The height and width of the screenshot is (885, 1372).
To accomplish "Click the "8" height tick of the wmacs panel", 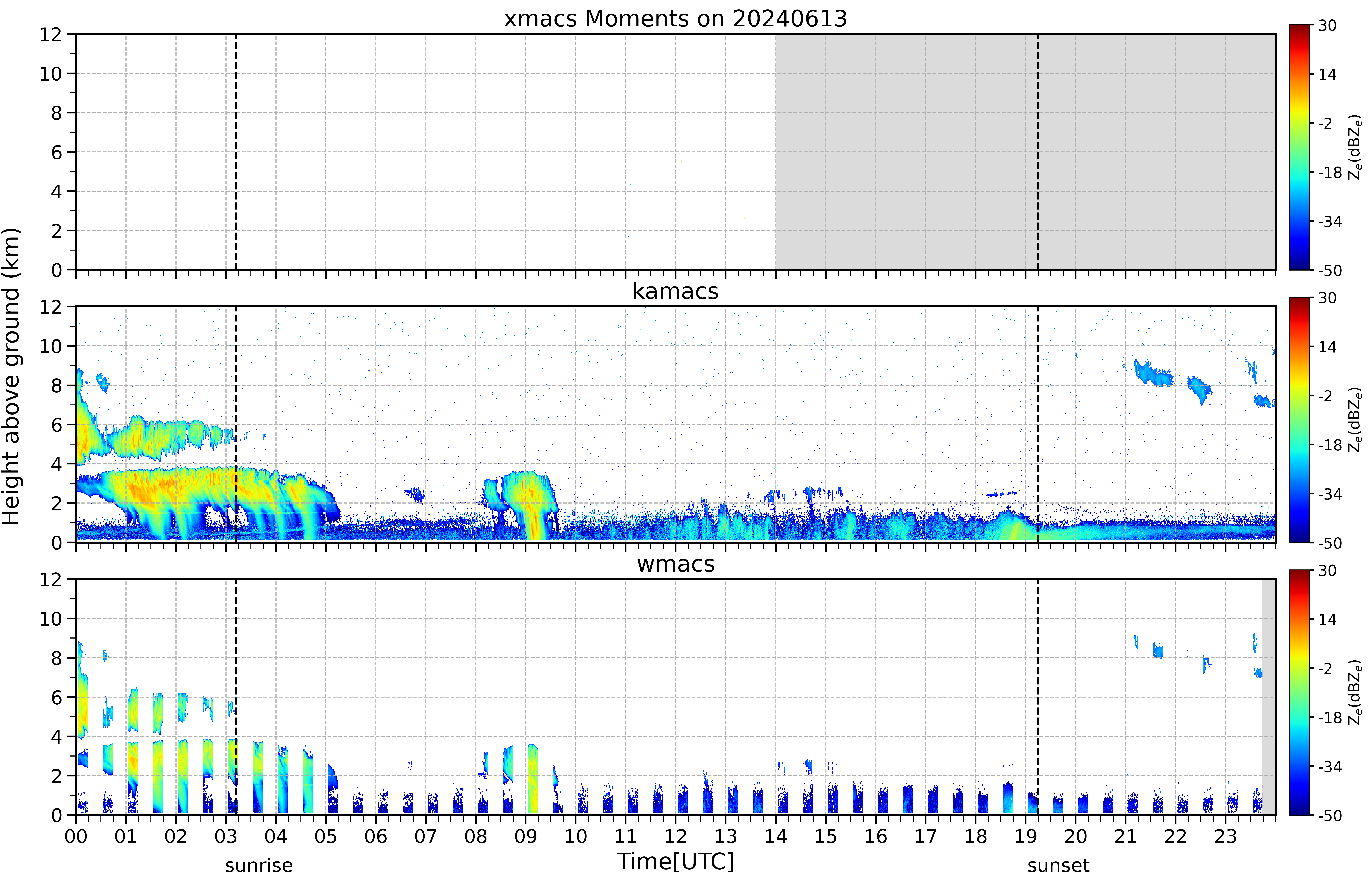I will tap(56, 658).
